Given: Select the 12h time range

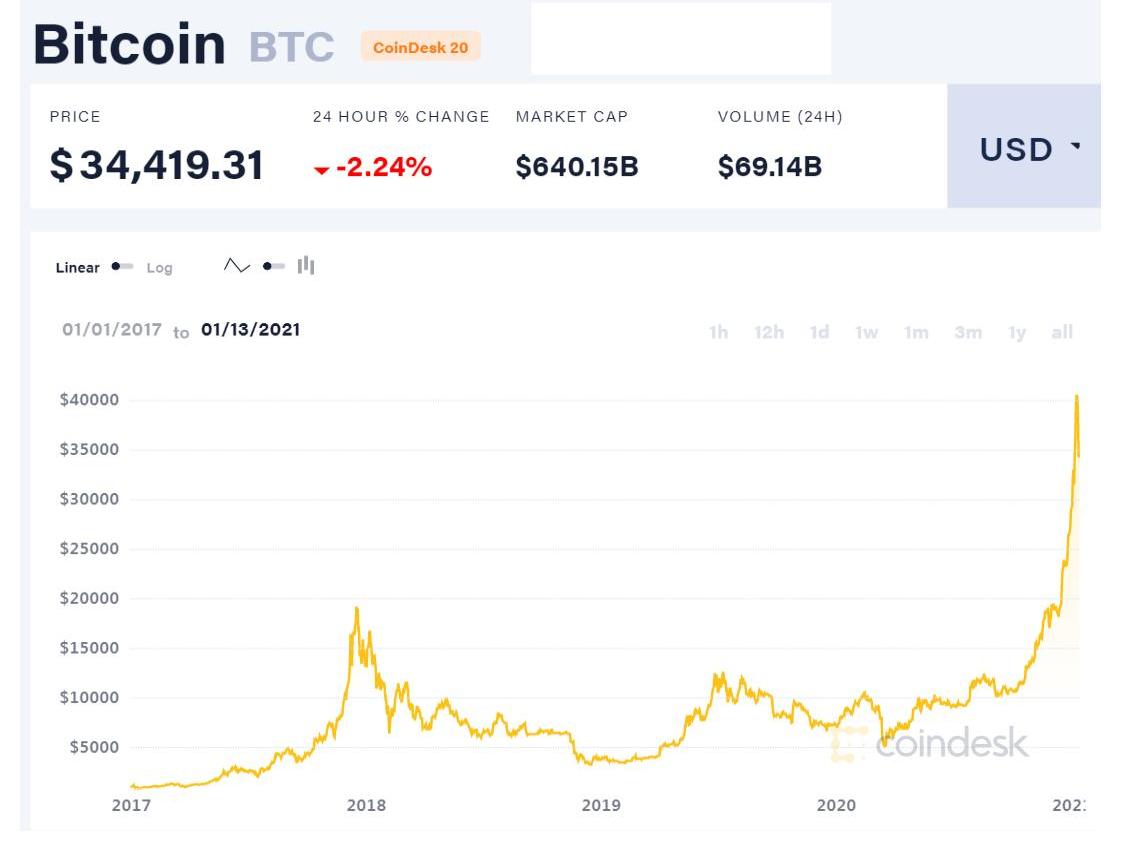Looking at the screenshot, I should (769, 333).
